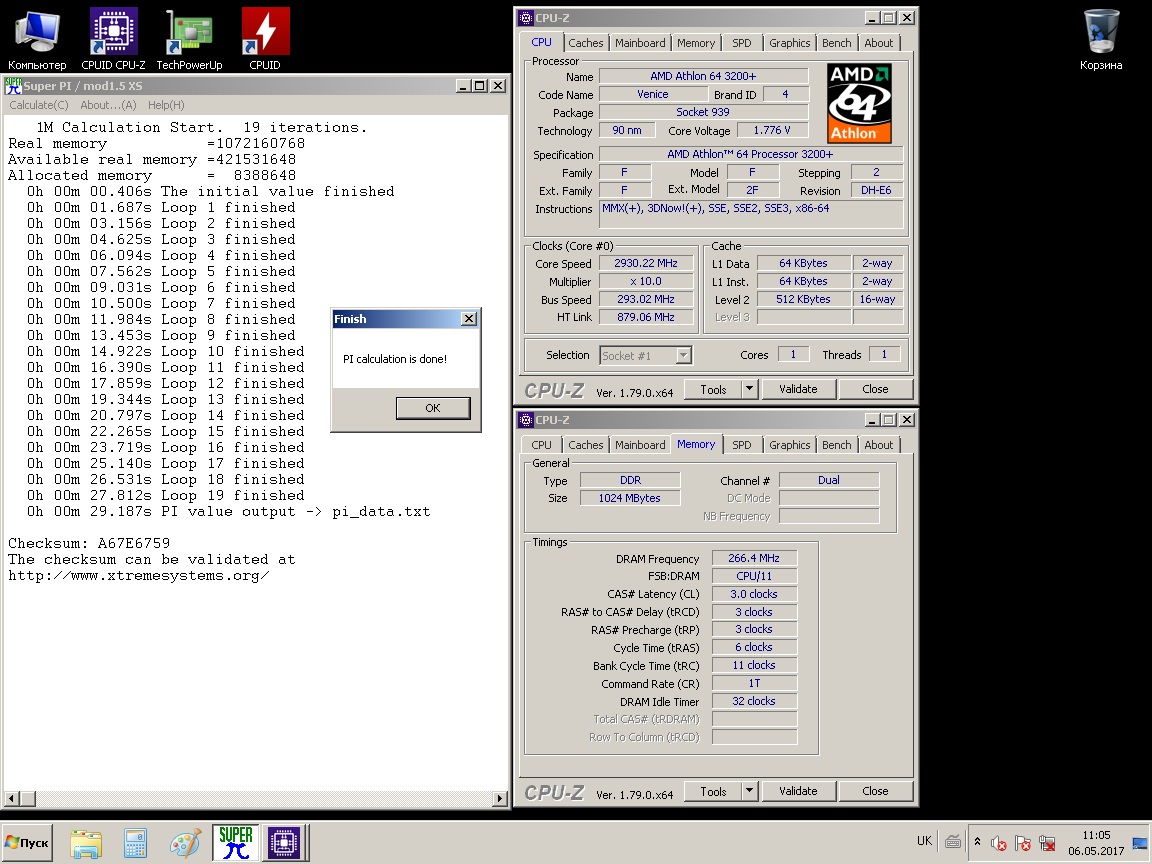Click Close in bottom CPU-Z
The height and width of the screenshot is (864, 1152).
click(x=875, y=791)
